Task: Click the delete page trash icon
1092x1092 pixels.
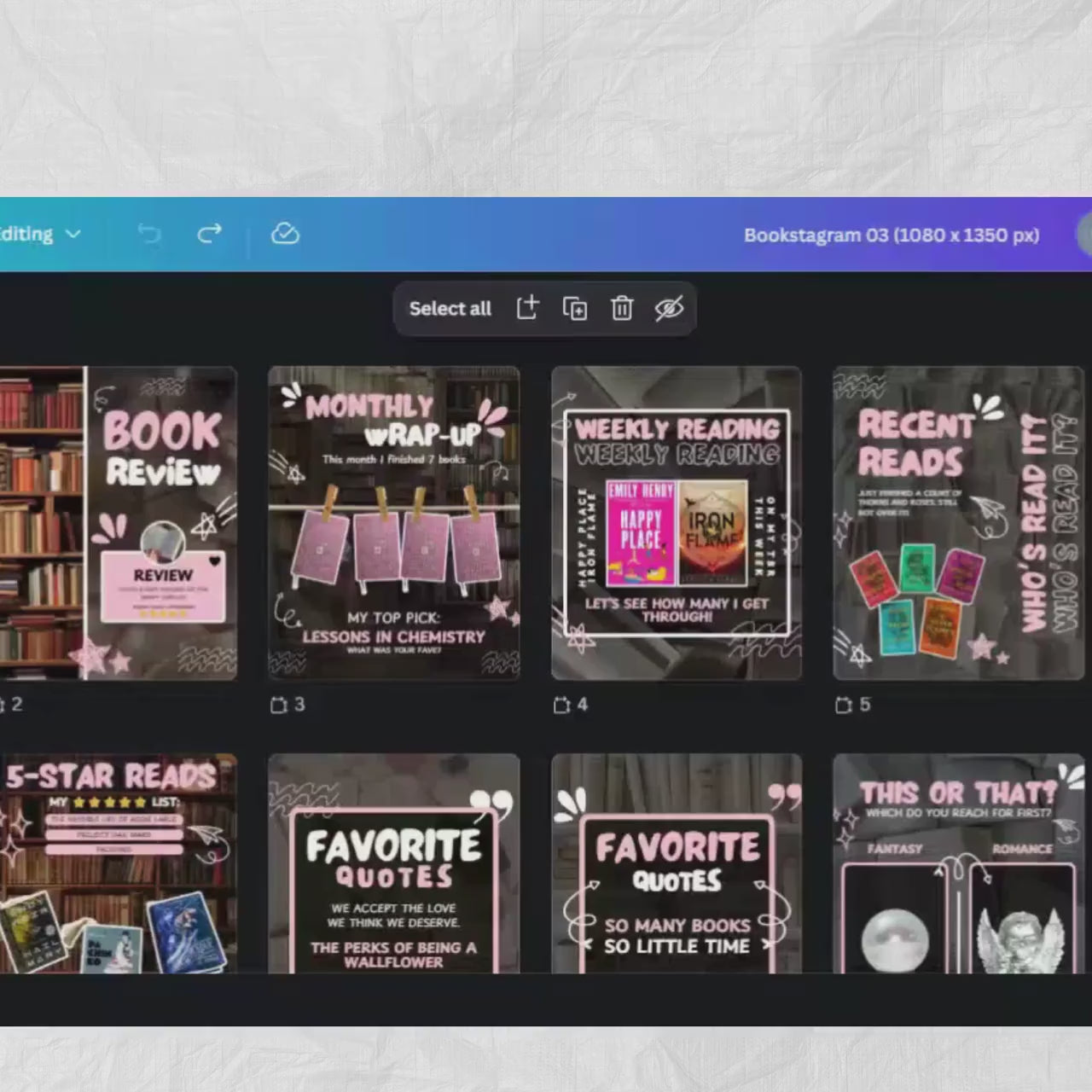Action: pos(622,308)
